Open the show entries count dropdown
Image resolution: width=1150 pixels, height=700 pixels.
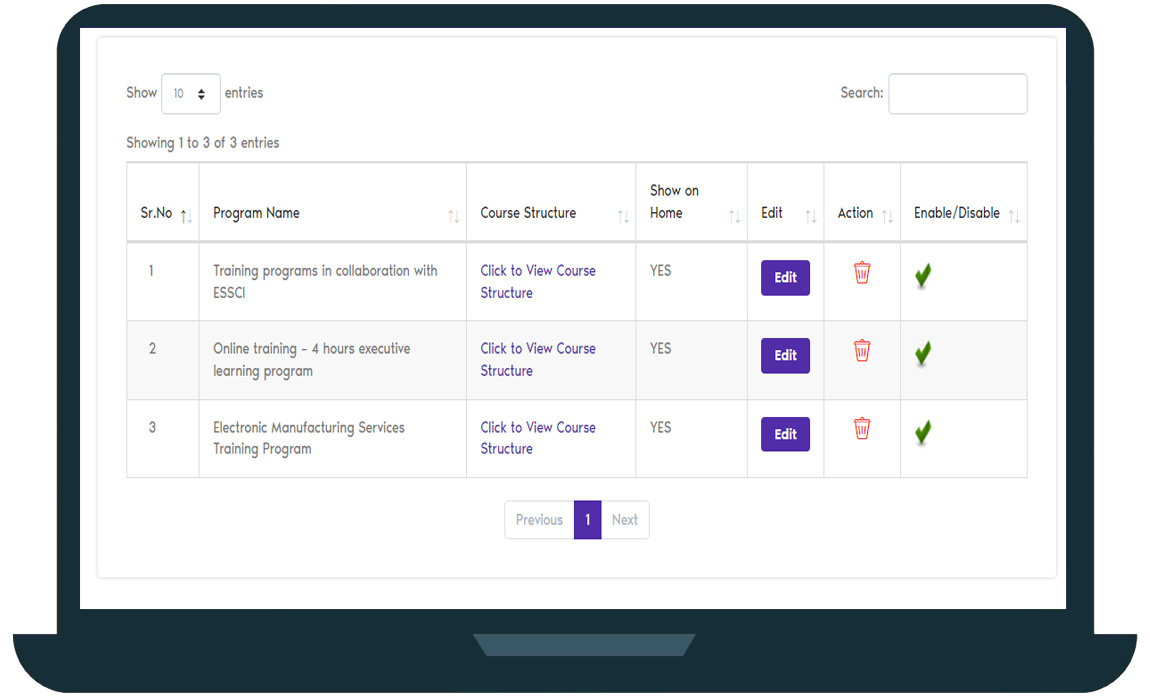[x=191, y=94]
